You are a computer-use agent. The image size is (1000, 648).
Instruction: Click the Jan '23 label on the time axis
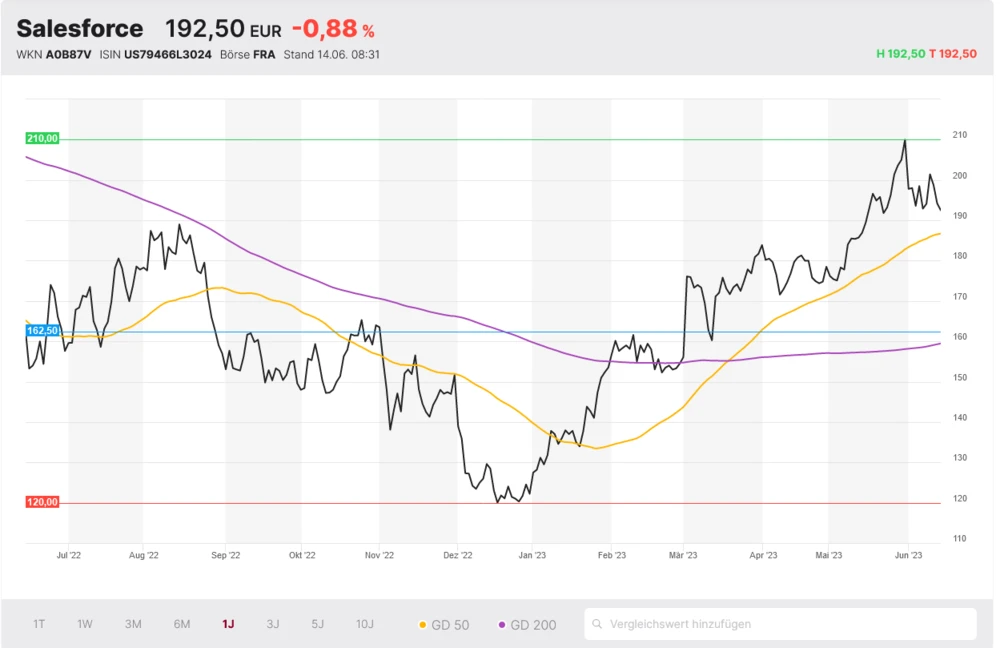[532, 555]
